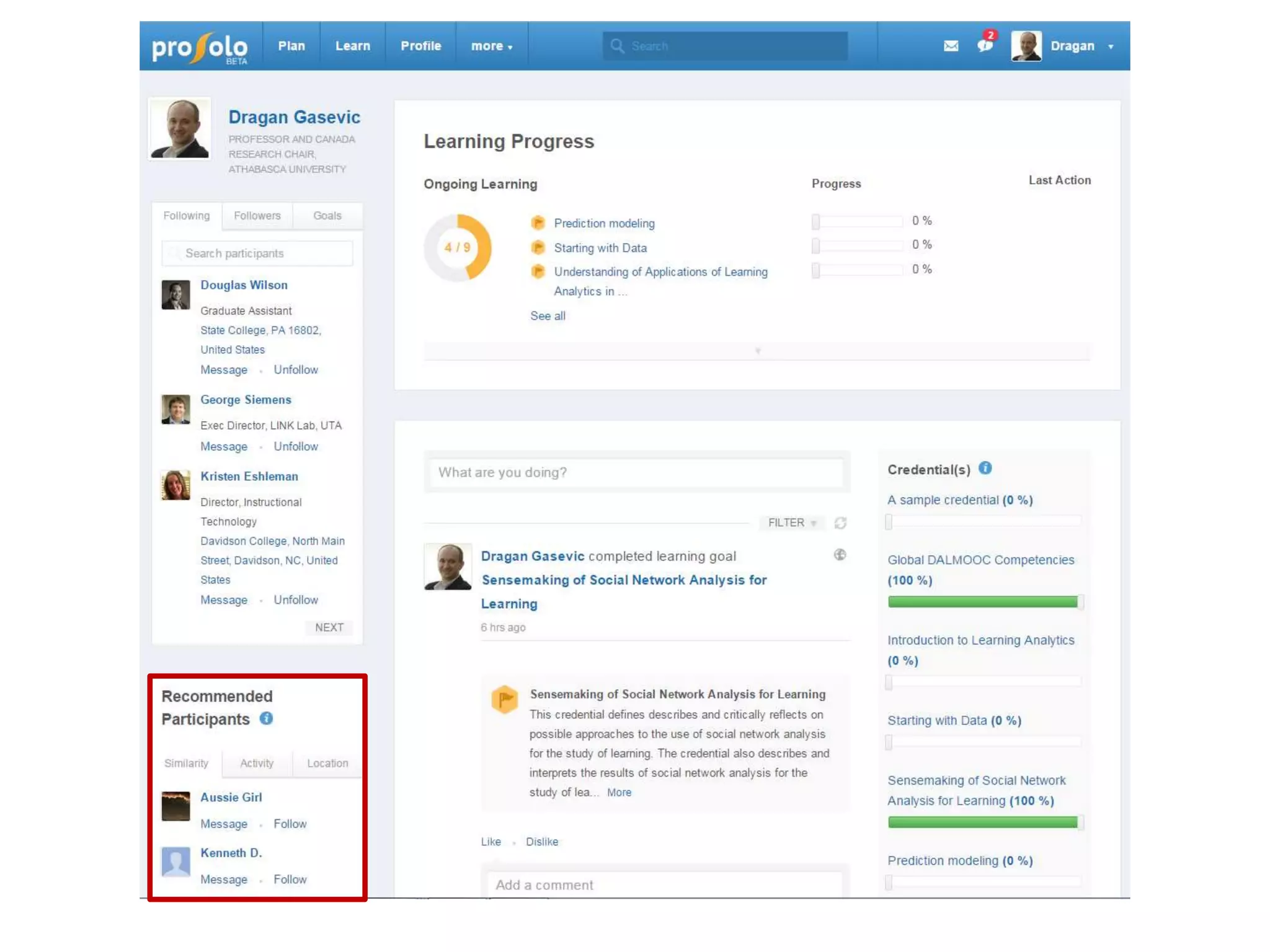Open the Learn menu item
1270x952 pixels.
pos(352,46)
